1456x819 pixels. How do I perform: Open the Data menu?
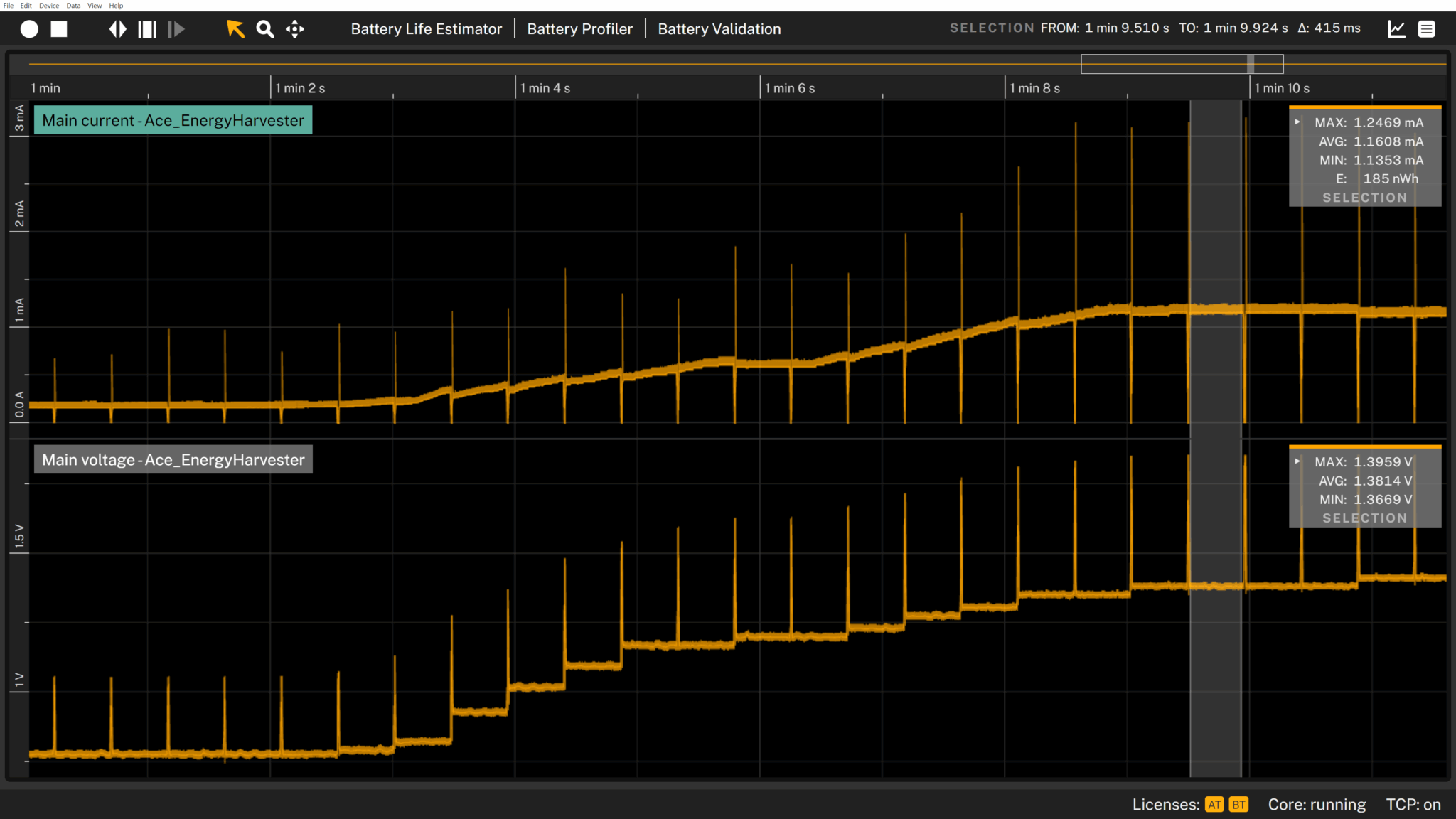(73, 6)
